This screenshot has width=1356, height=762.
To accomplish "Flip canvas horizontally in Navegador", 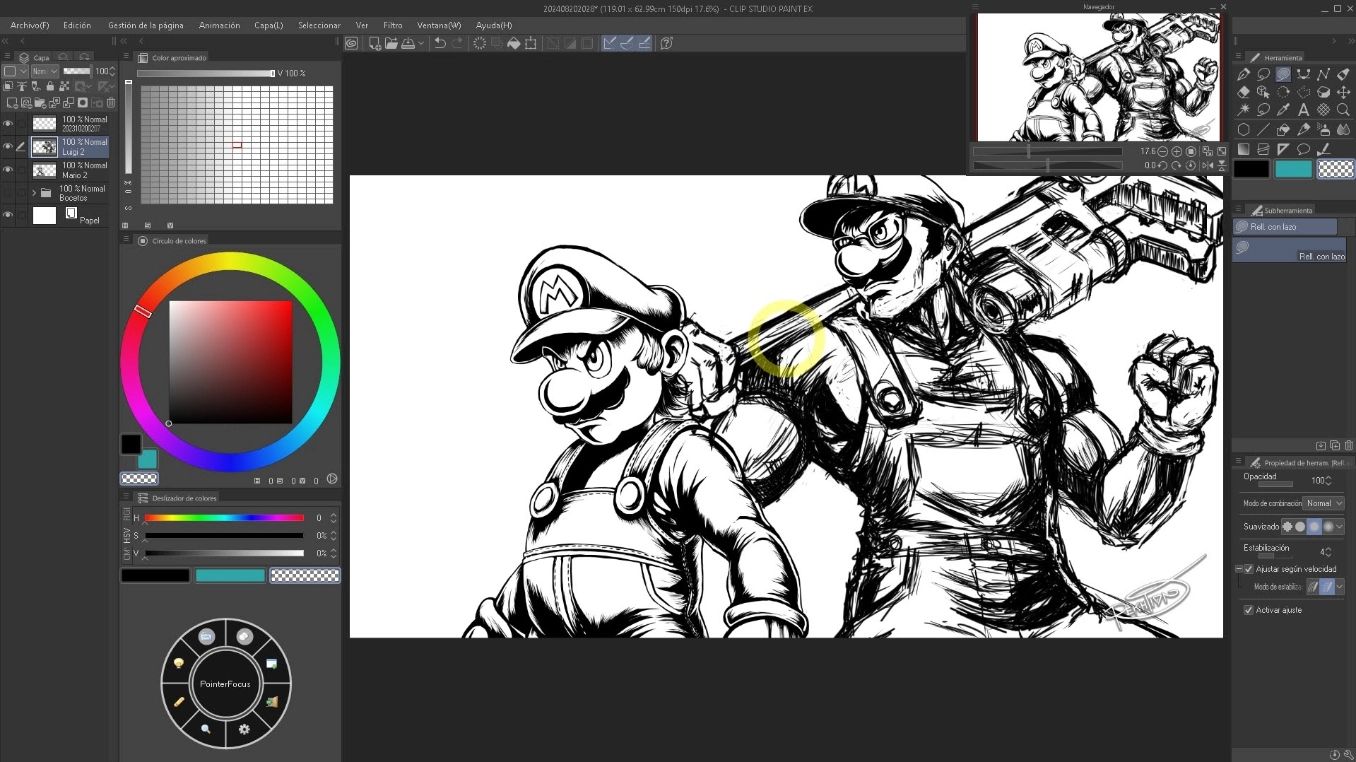I will [1208, 165].
